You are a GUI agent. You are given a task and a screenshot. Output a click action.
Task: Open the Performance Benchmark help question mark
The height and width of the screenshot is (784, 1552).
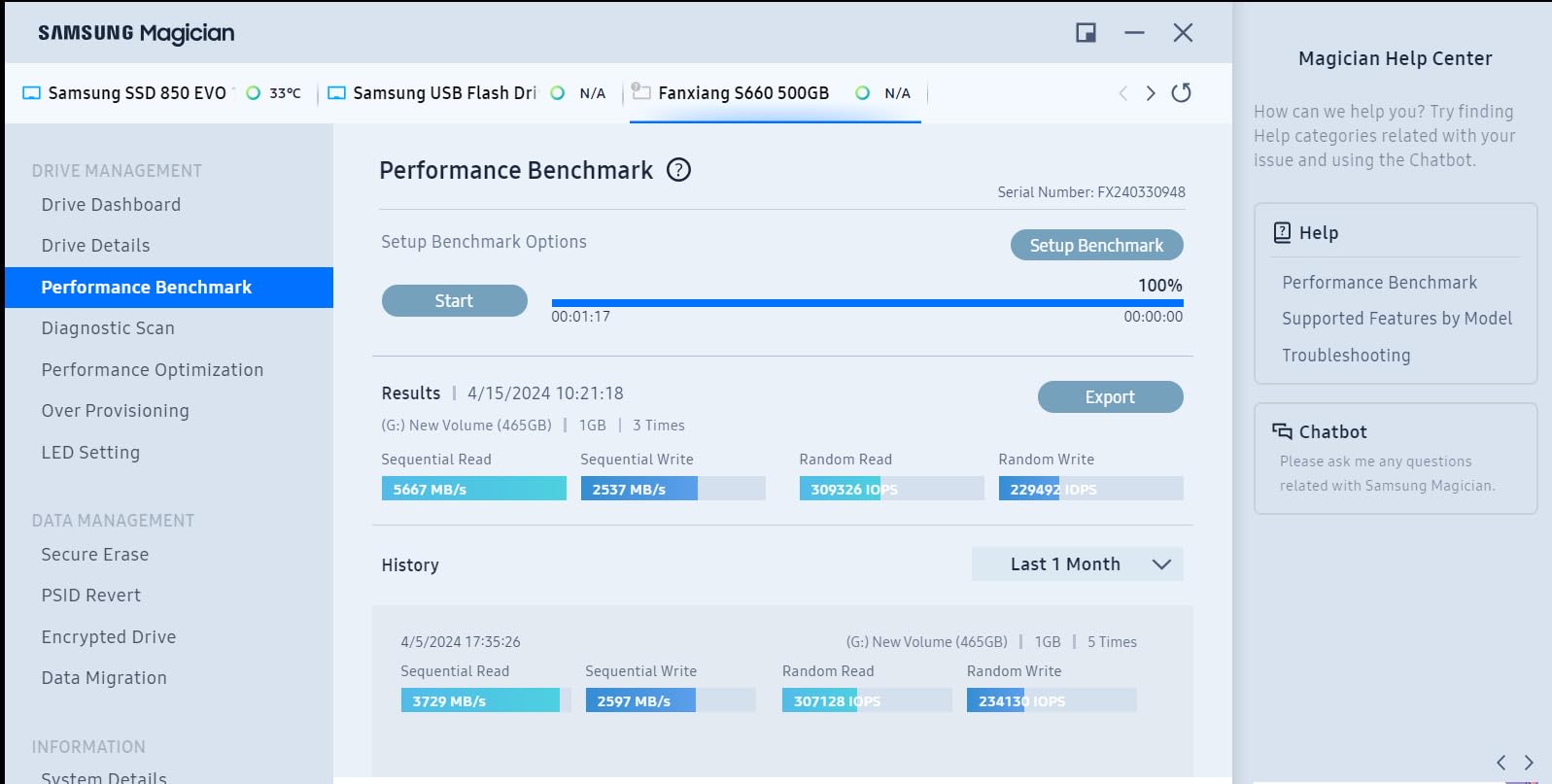point(678,170)
